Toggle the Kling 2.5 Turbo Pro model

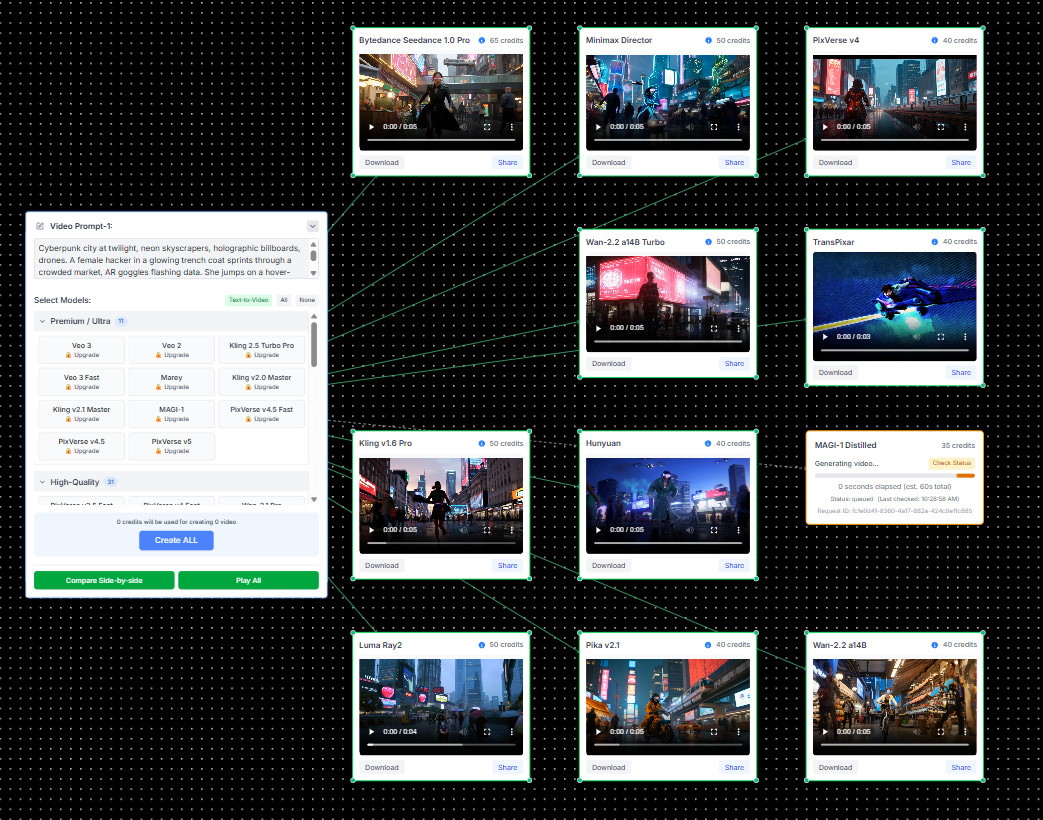(x=261, y=350)
